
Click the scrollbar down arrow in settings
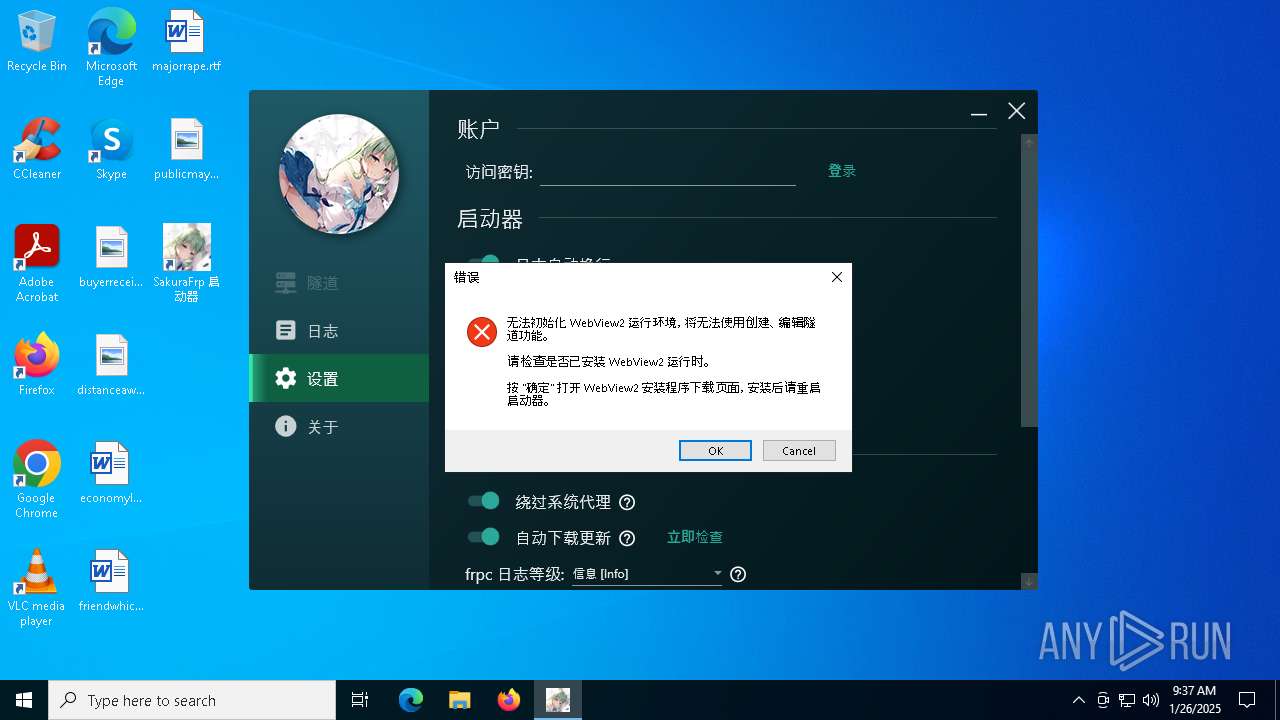(x=1029, y=581)
